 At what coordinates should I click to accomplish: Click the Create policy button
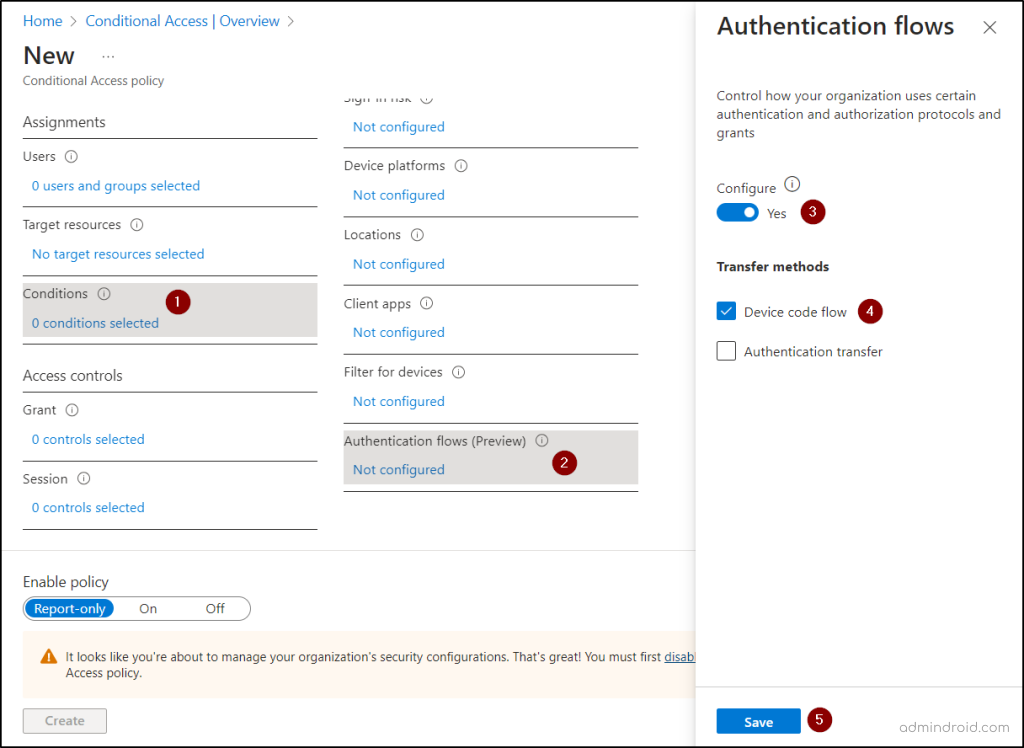click(x=64, y=720)
